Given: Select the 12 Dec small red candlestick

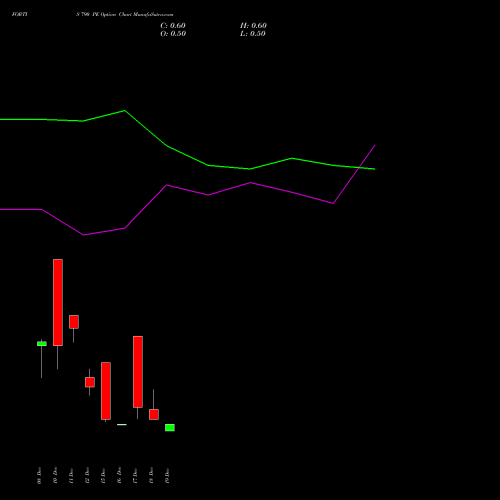Looking at the screenshot, I should (90, 382).
